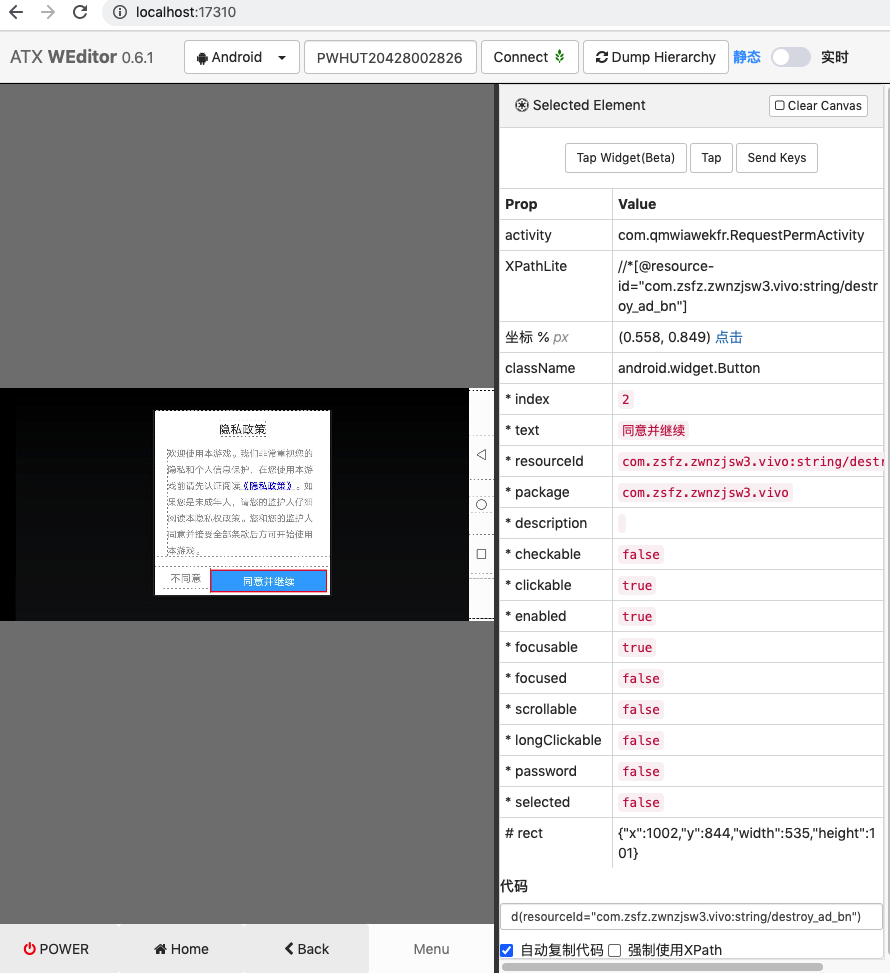Click the Tap button
This screenshot has width=890, height=973.
711,158
